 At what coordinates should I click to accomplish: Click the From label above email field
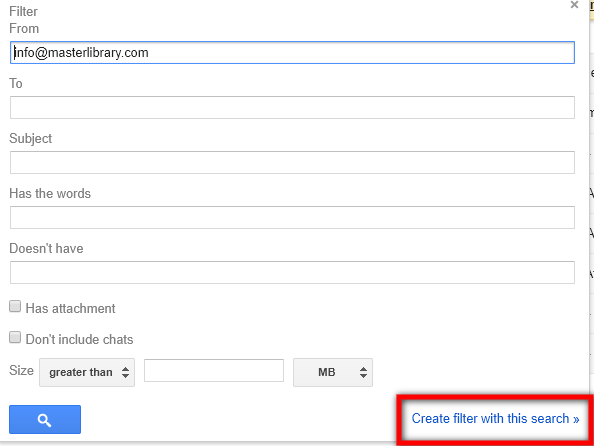coord(24,28)
